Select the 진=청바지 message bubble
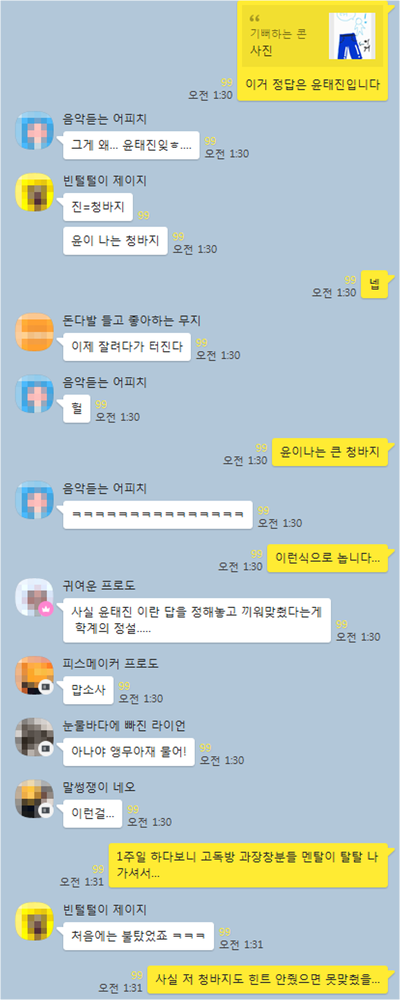400x1000 pixels. (98, 207)
